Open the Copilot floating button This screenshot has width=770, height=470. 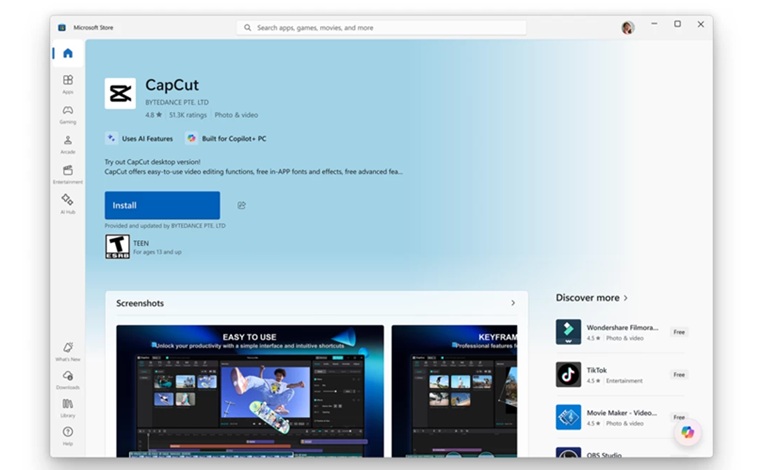point(688,432)
